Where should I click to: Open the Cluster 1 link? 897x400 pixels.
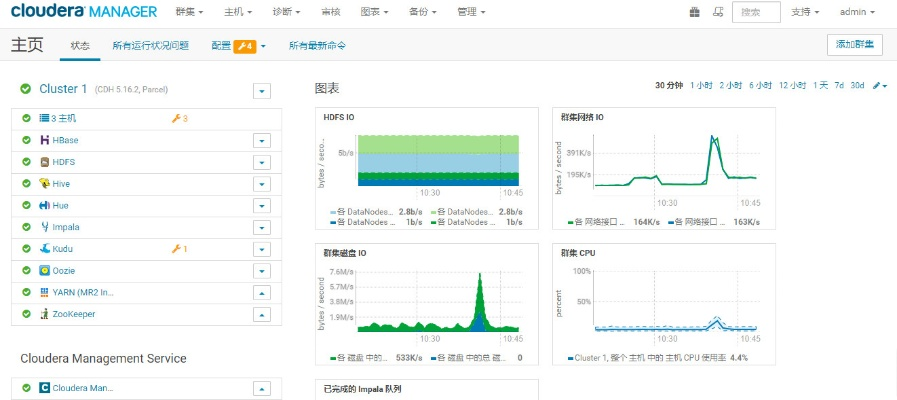(63, 89)
